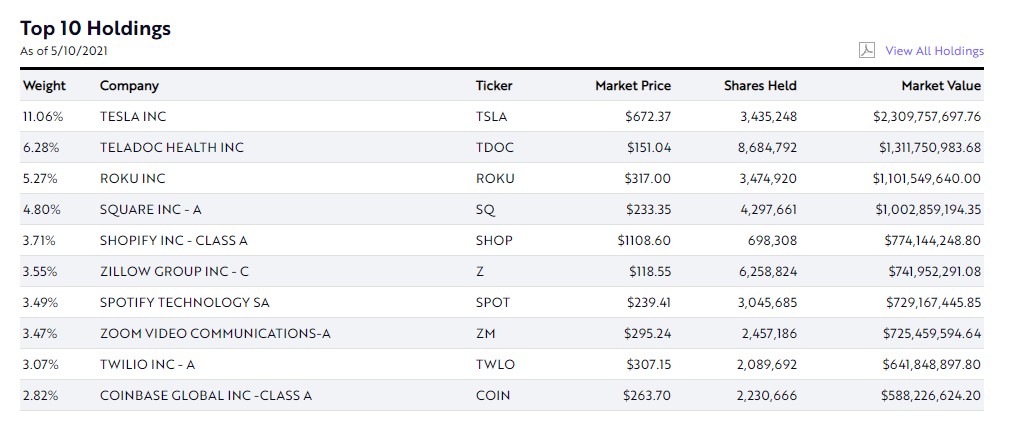Viewport: 1025px width, 421px height.
Task: Click the Shares Held column header
Action: pos(760,86)
